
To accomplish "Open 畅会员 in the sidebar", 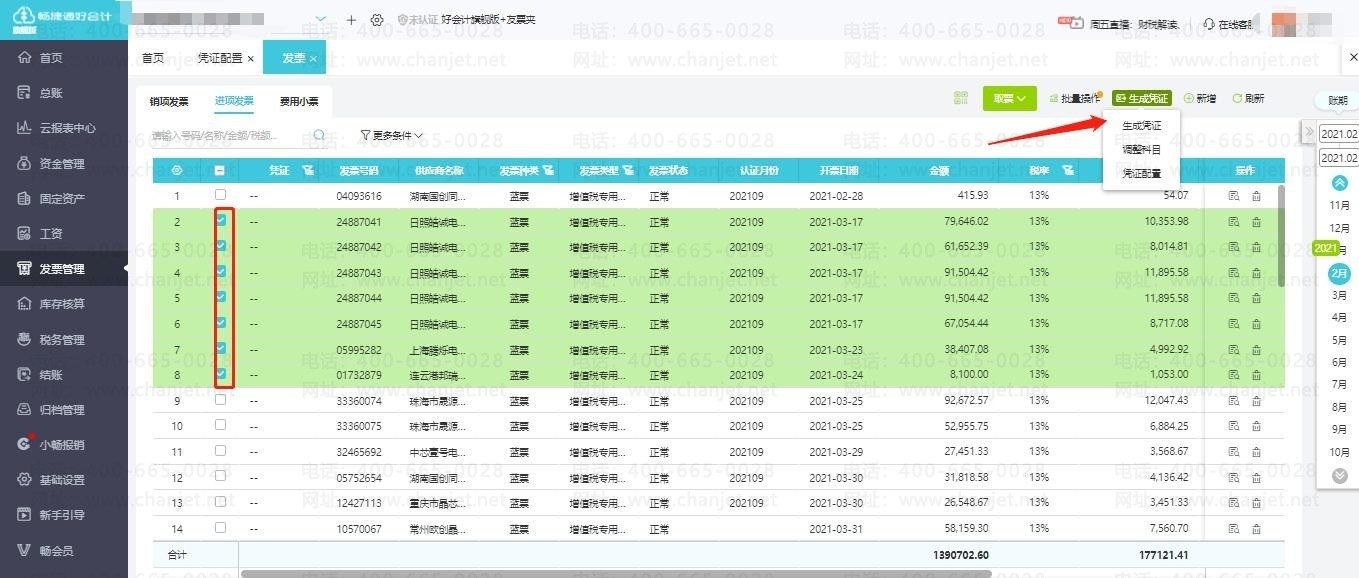I will pos(64,550).
